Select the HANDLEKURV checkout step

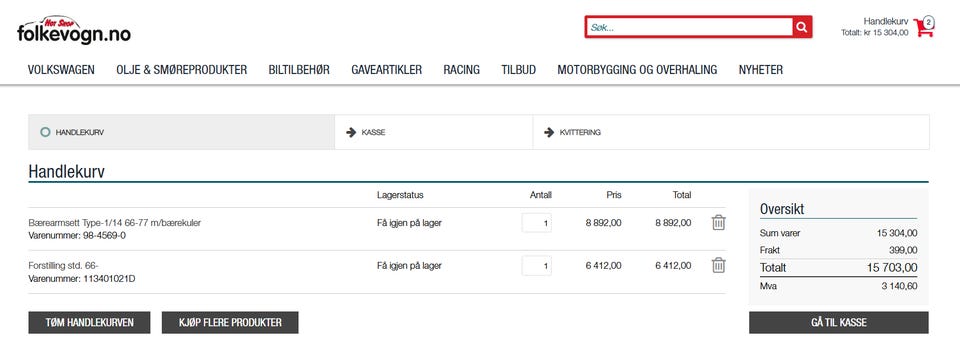tap(181, 132)
